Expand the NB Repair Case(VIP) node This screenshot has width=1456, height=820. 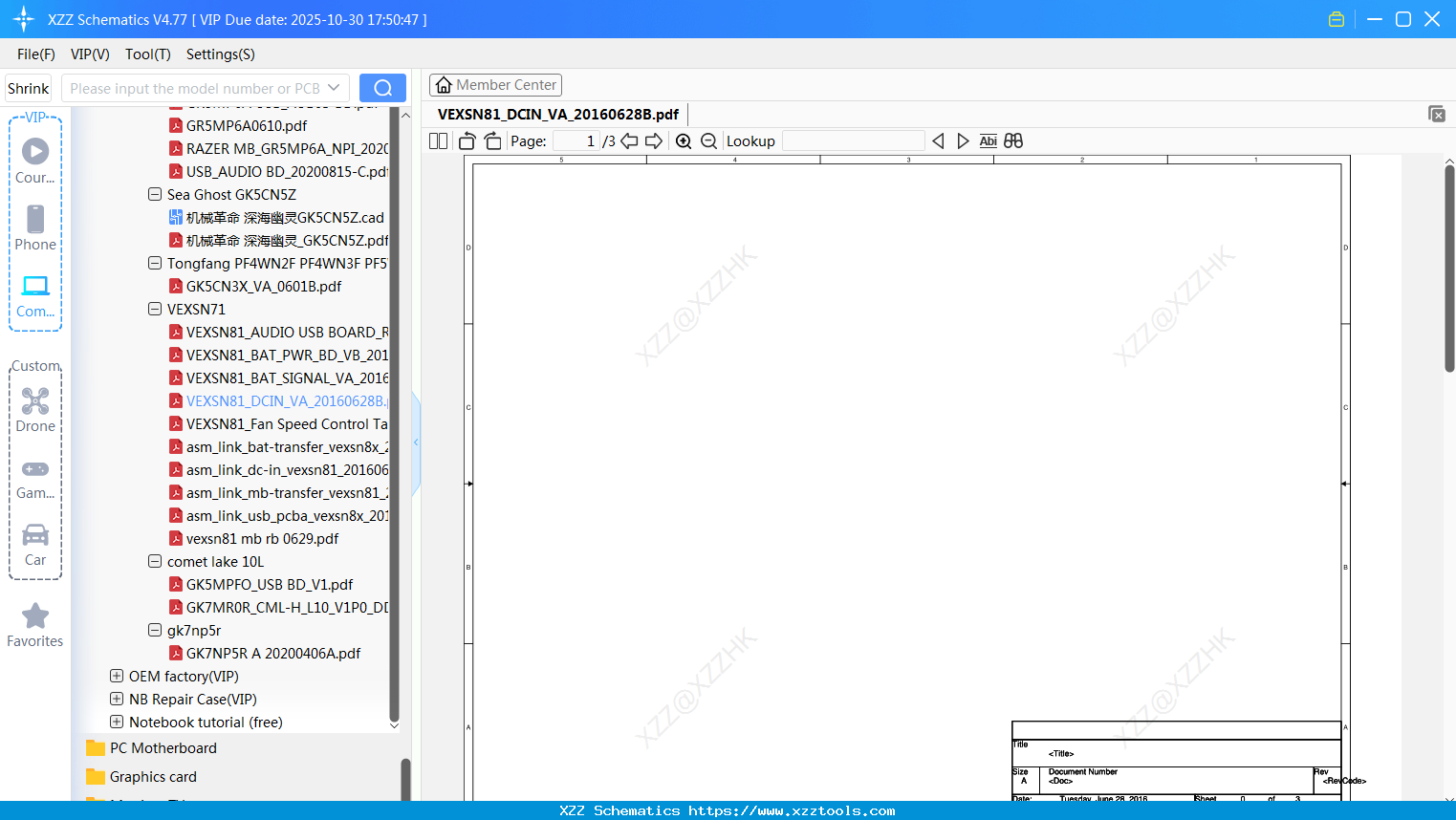tap(117, 699)
